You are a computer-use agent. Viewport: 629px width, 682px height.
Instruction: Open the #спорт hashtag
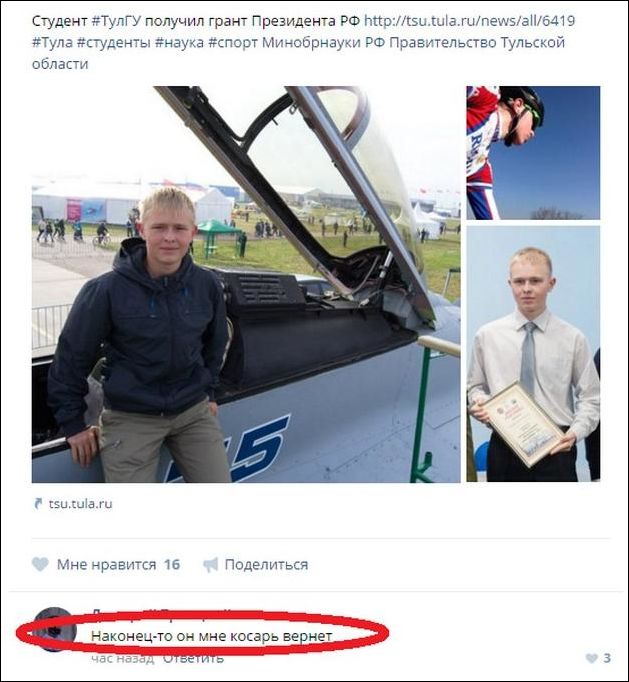point(233,43)
